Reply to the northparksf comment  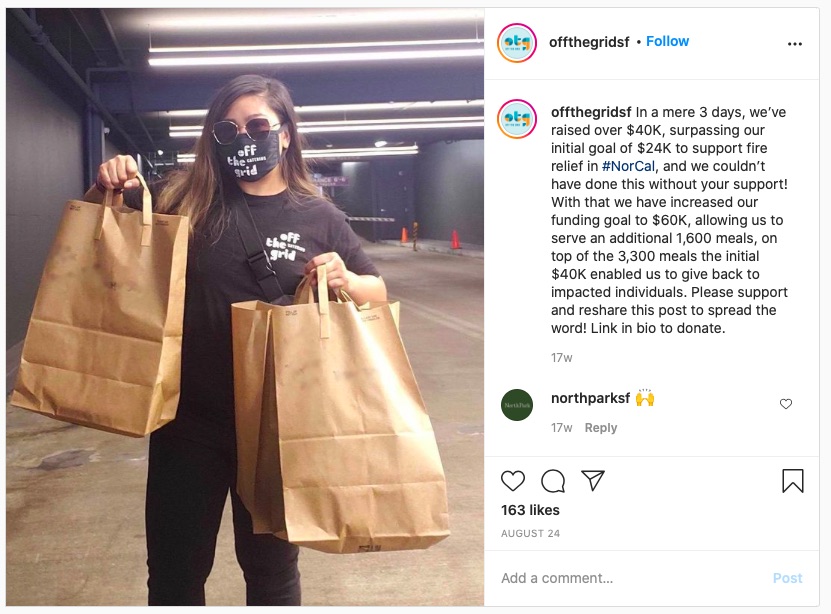click(x=600, y=428)
